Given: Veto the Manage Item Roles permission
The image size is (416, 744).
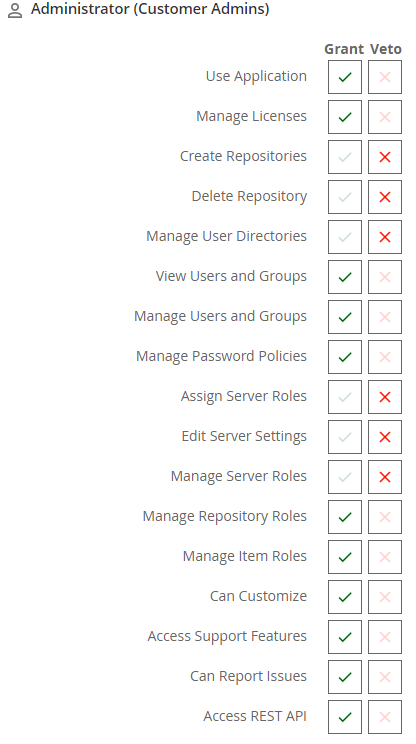Looking at the screenshot, I should pyautogui.click(x=385, y=557).
